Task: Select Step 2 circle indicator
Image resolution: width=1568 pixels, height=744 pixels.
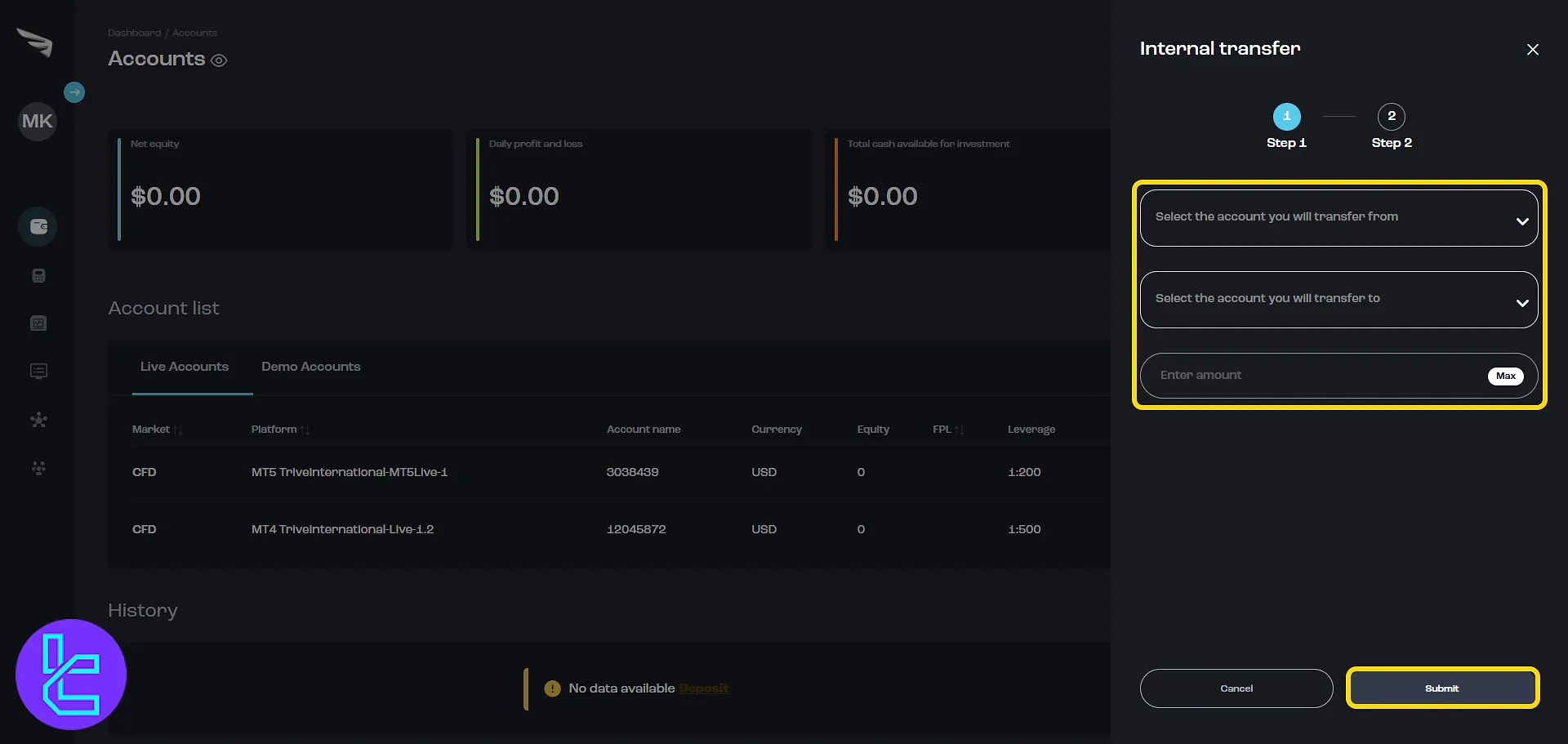Action: click(x=1392, y=117)
